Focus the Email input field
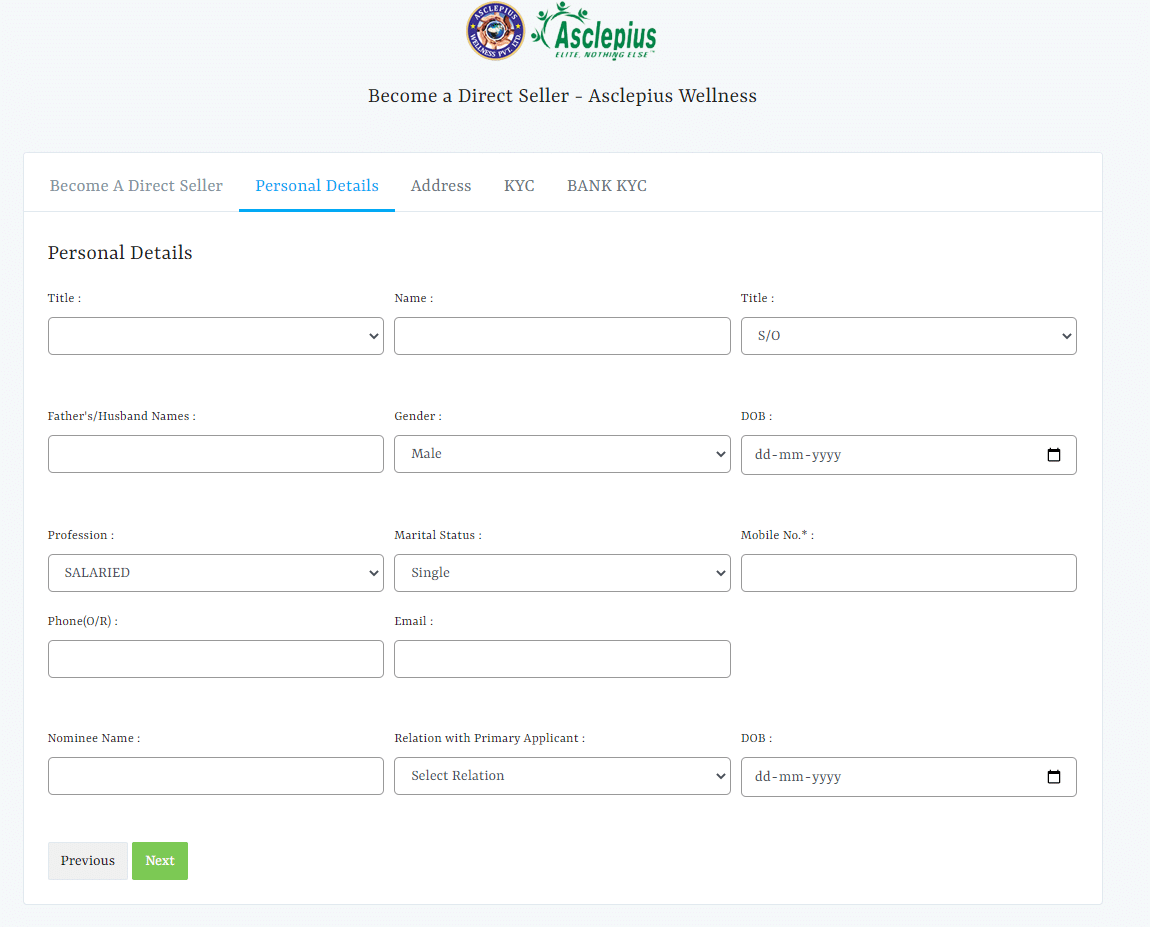This screenshot has height=927, width=1150. coord(562,659)
